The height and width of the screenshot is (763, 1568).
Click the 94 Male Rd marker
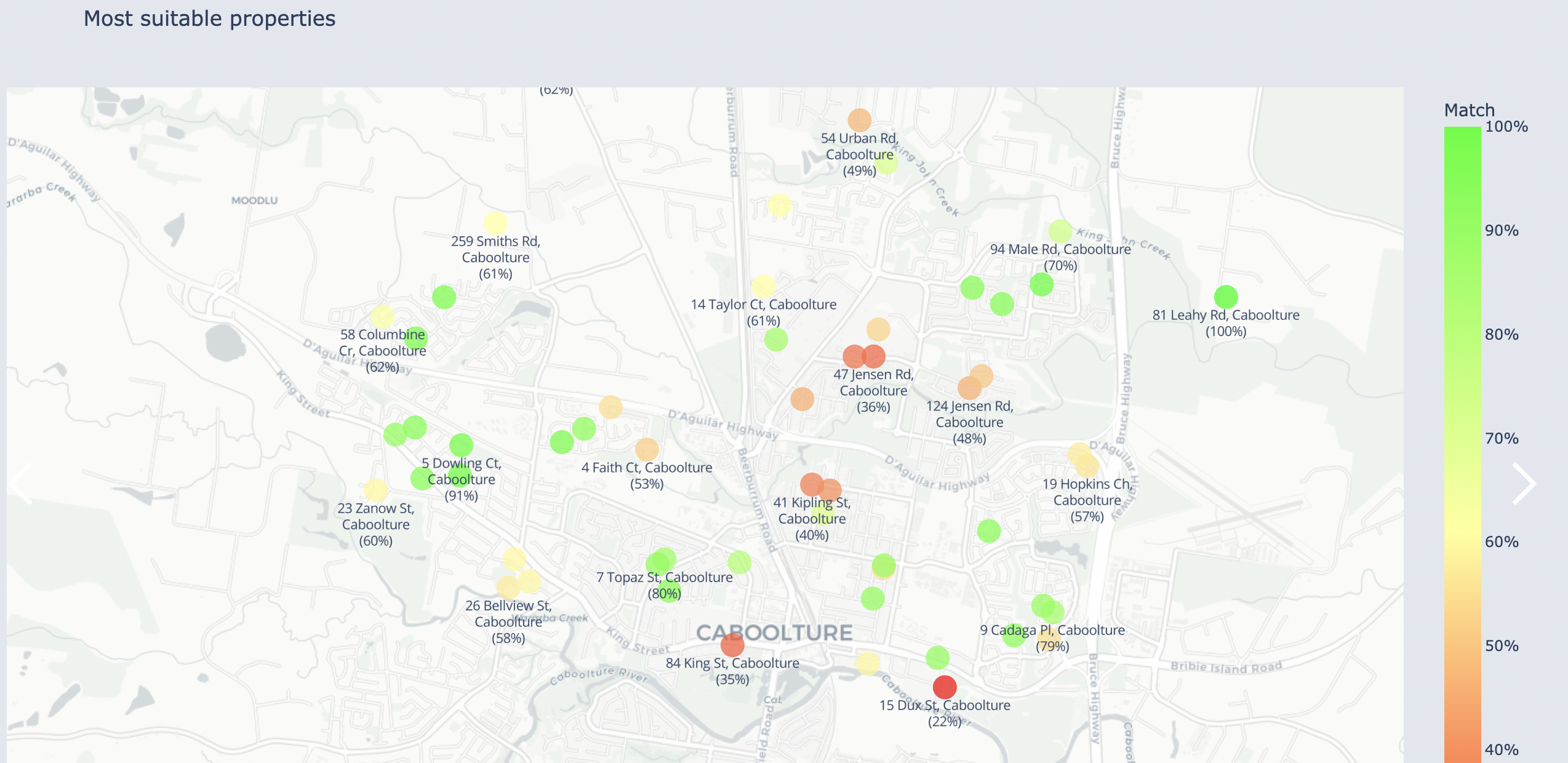coord(1060,231)
